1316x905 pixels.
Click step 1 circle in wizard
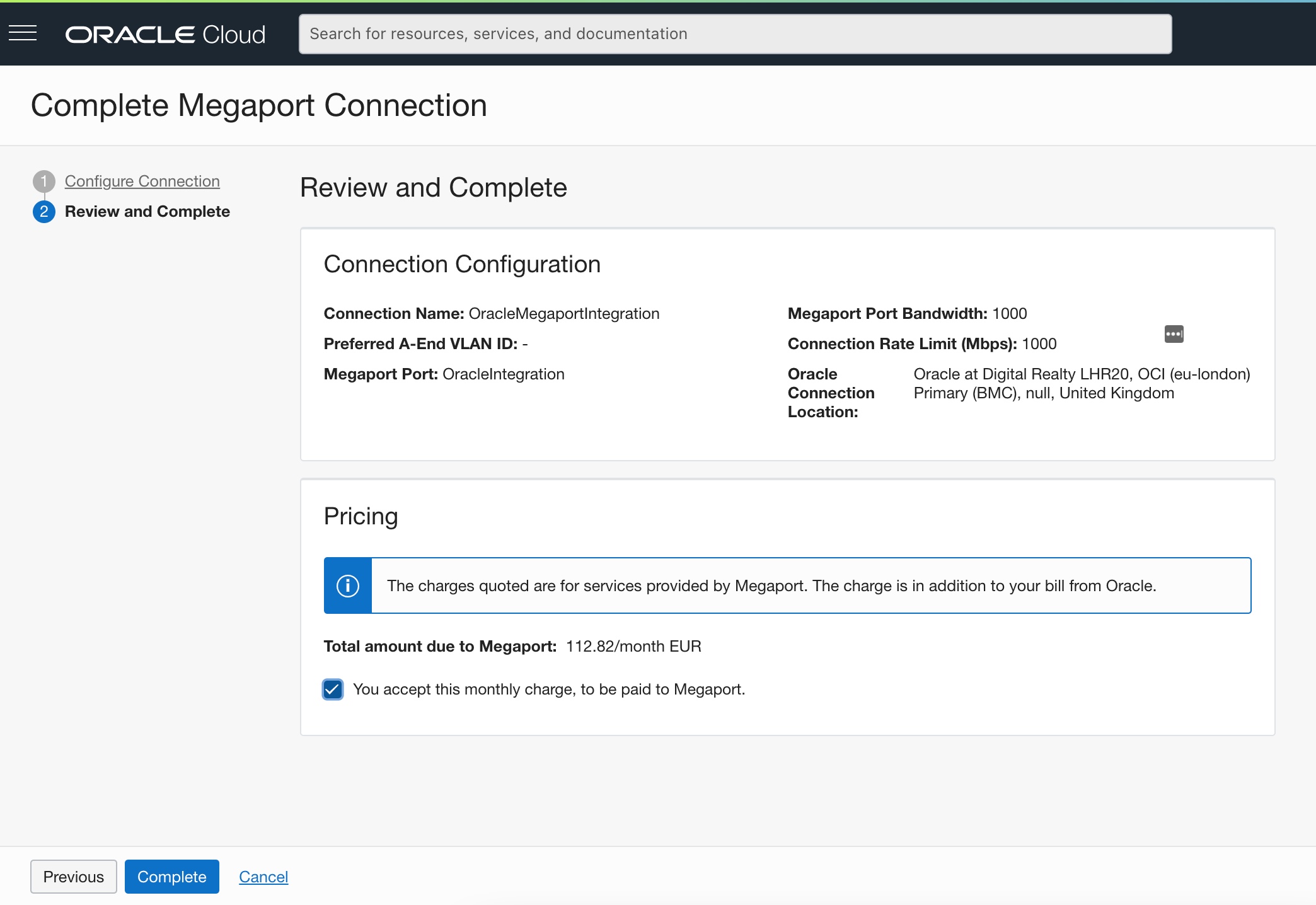pos(44,182)
